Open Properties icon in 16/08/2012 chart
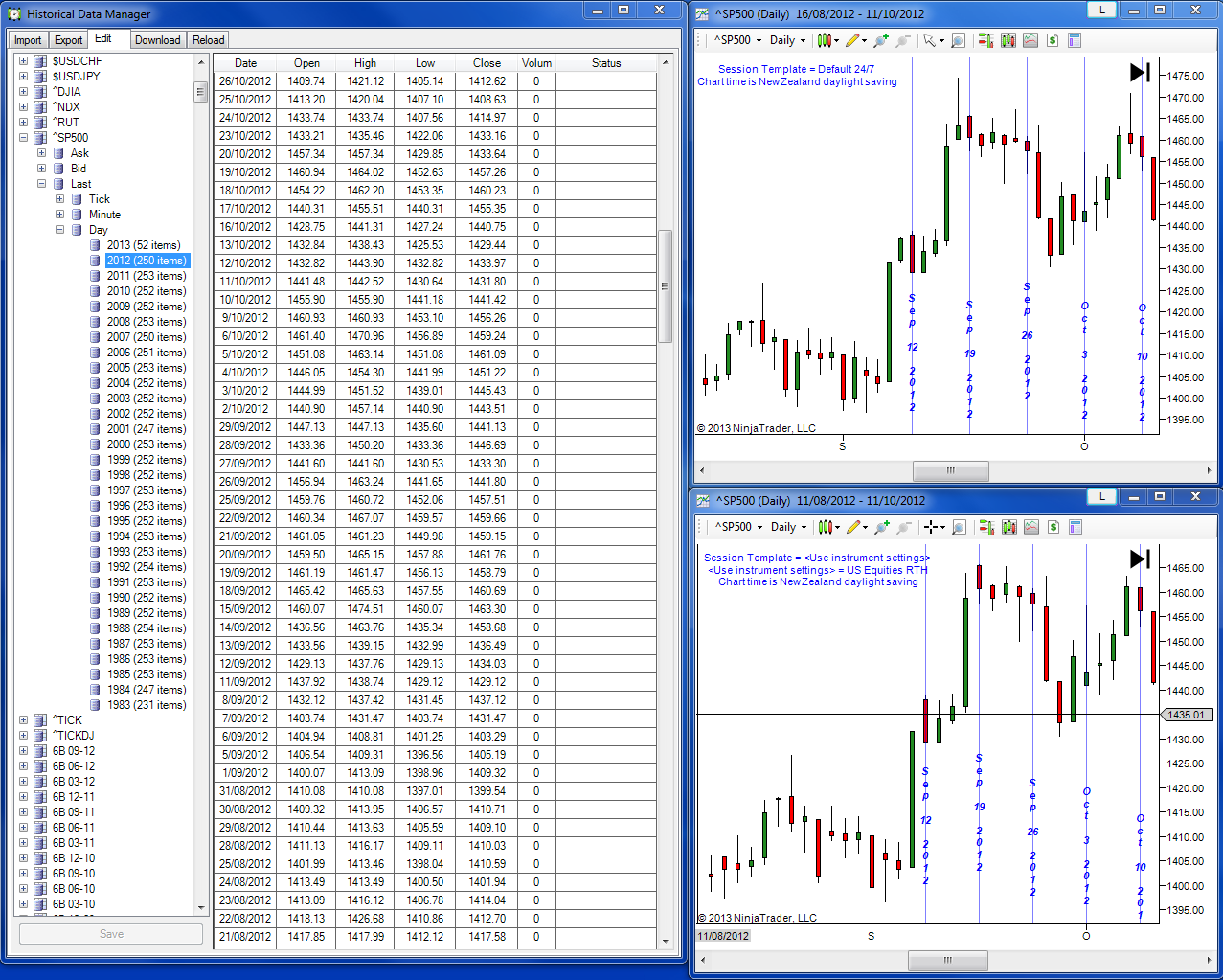 pyautogui.click(x=1075, y=40)
